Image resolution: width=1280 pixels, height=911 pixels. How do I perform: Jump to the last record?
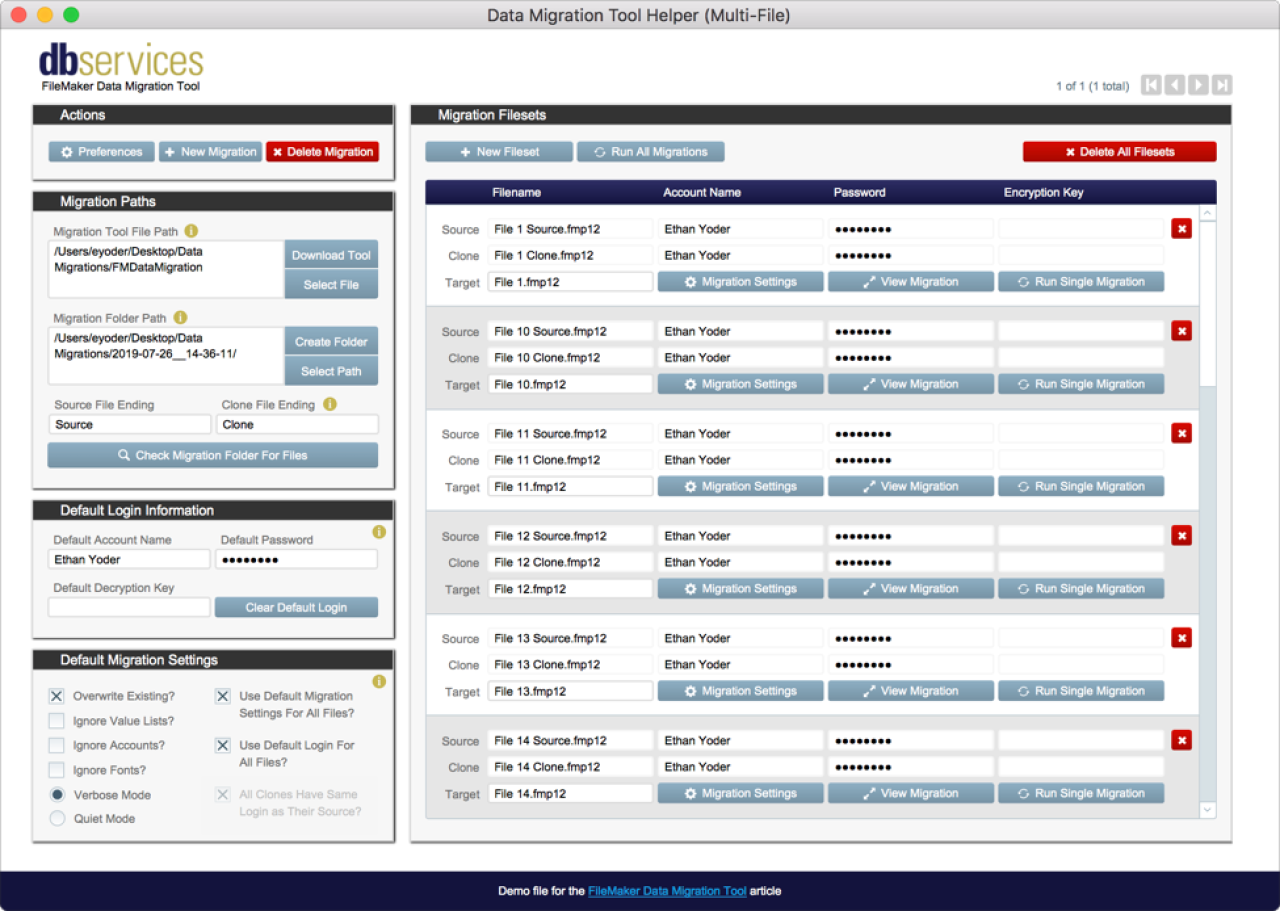pyautogui.click(x=1221, y=85)
